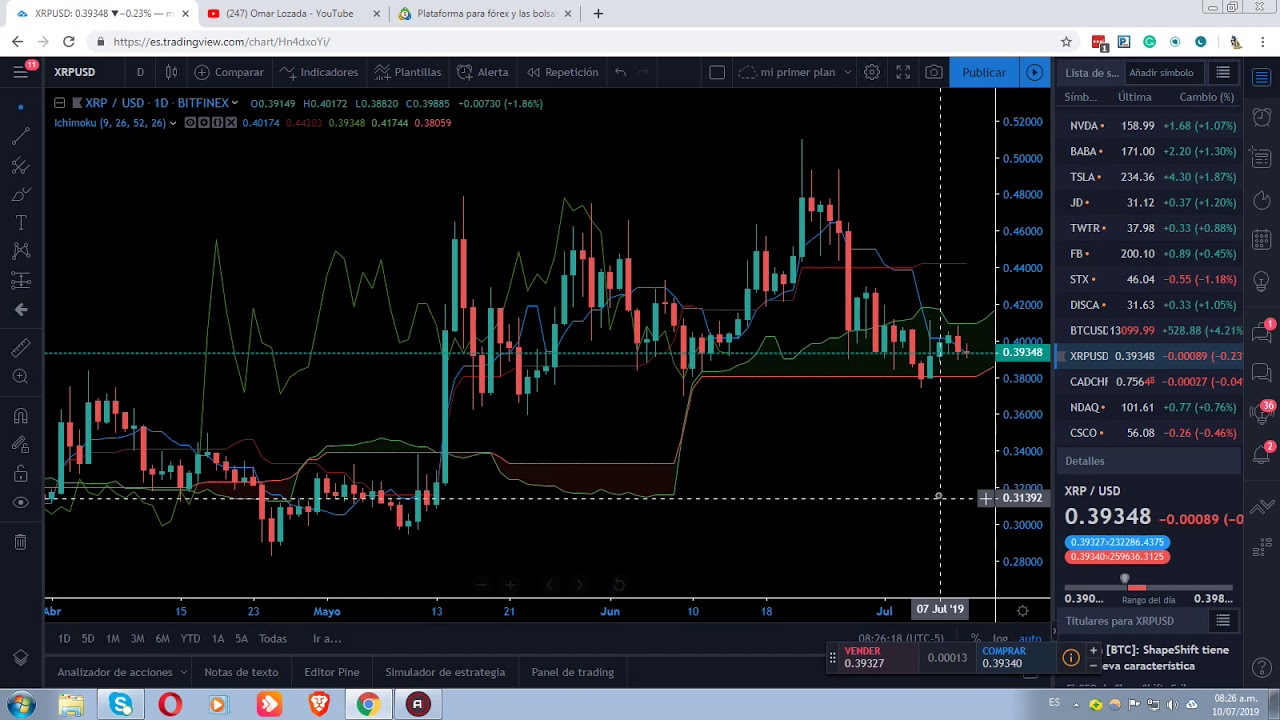Viewport: 1280px width, 720px height.
Task: Open the watchlist sidebar panel icon
Action: 1262,76
